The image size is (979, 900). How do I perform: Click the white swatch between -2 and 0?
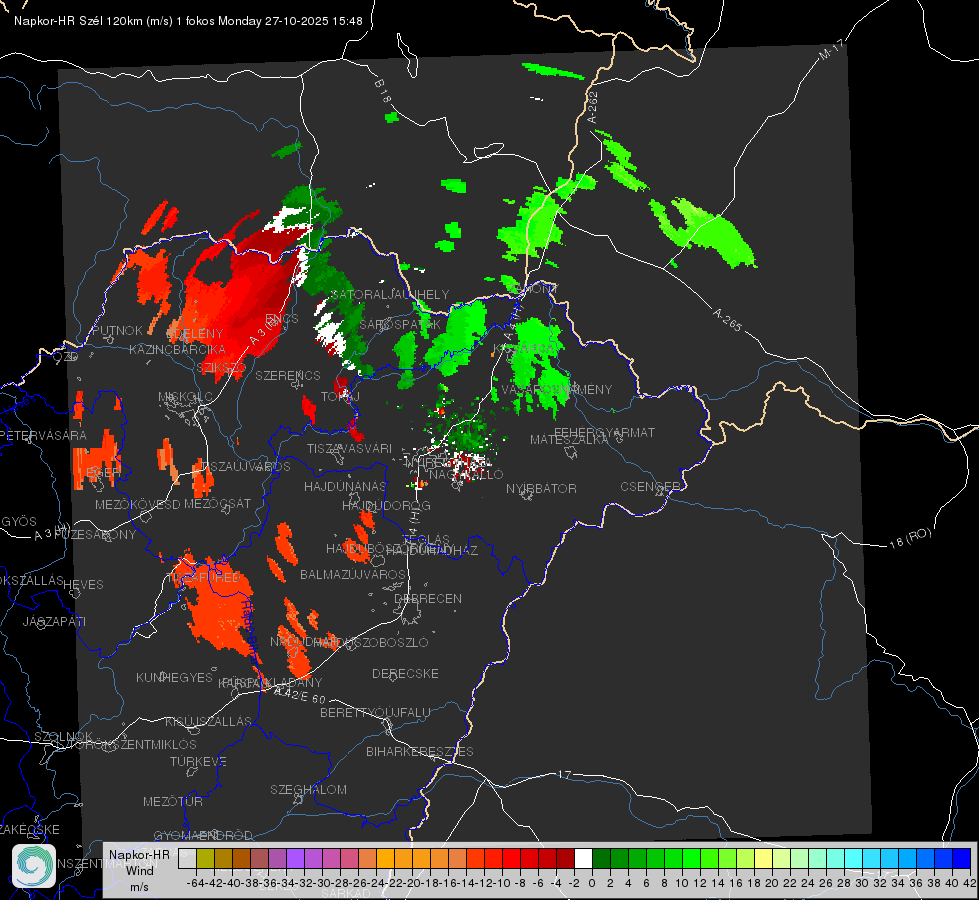click(x=583, y=858)
